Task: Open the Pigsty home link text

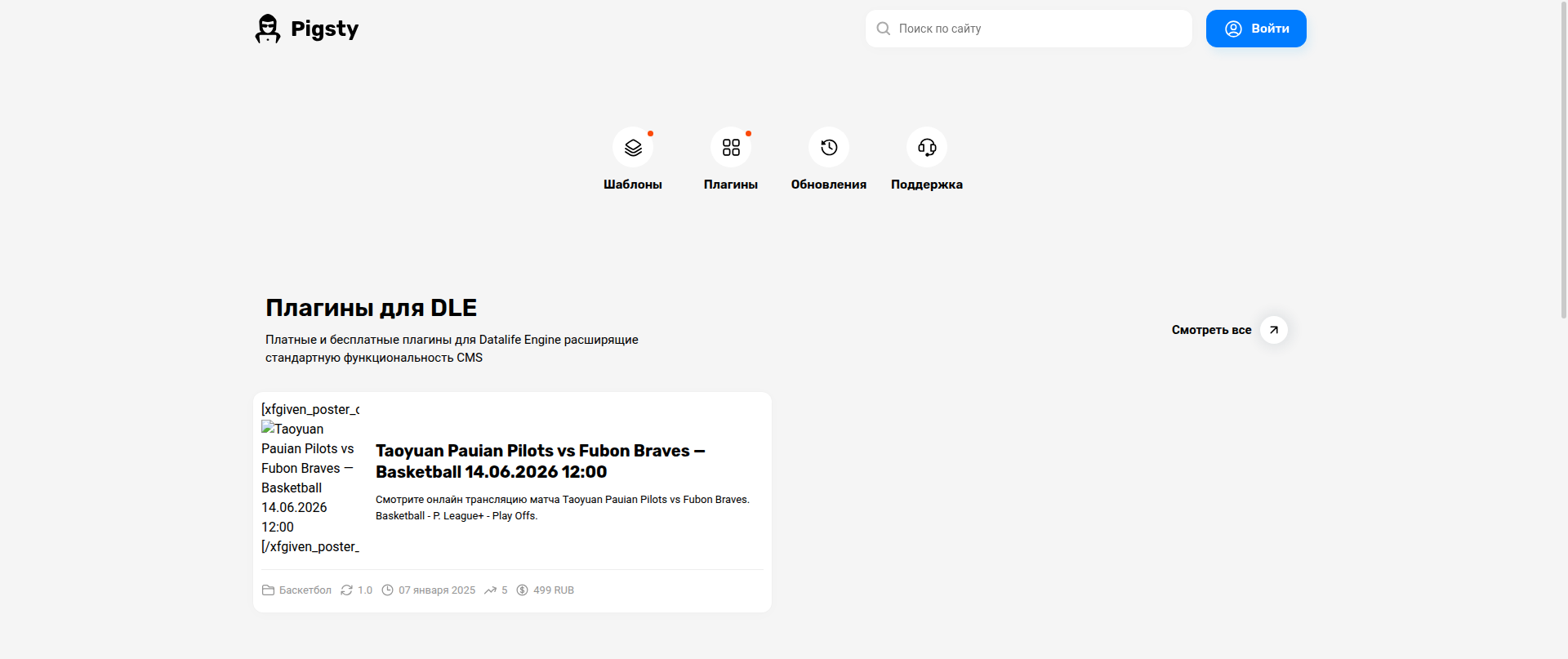Action: coord(324,29)
